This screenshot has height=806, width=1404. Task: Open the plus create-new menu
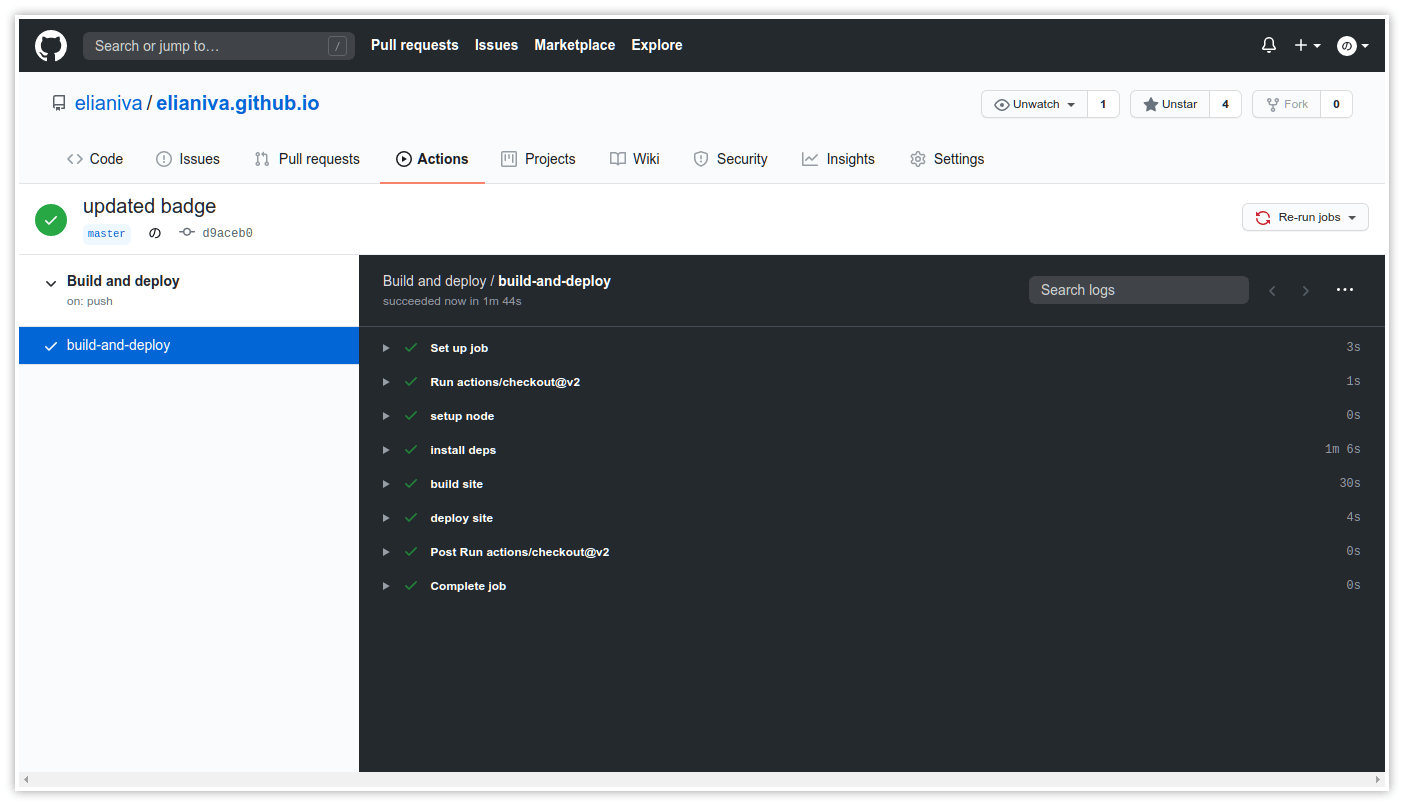tap(1307, 45)
